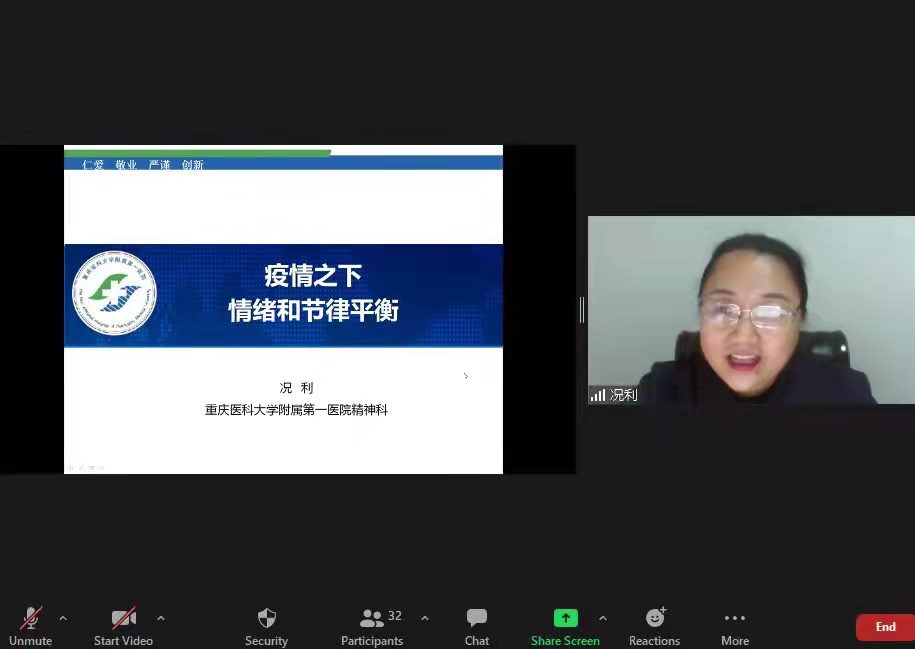
Task: Select the speaker's video thumbnail
Action: pos(750,310)
